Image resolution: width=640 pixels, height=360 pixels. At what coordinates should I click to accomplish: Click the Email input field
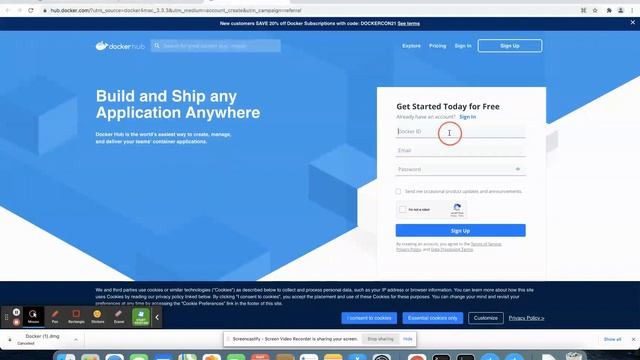click(x=460, y=150)
